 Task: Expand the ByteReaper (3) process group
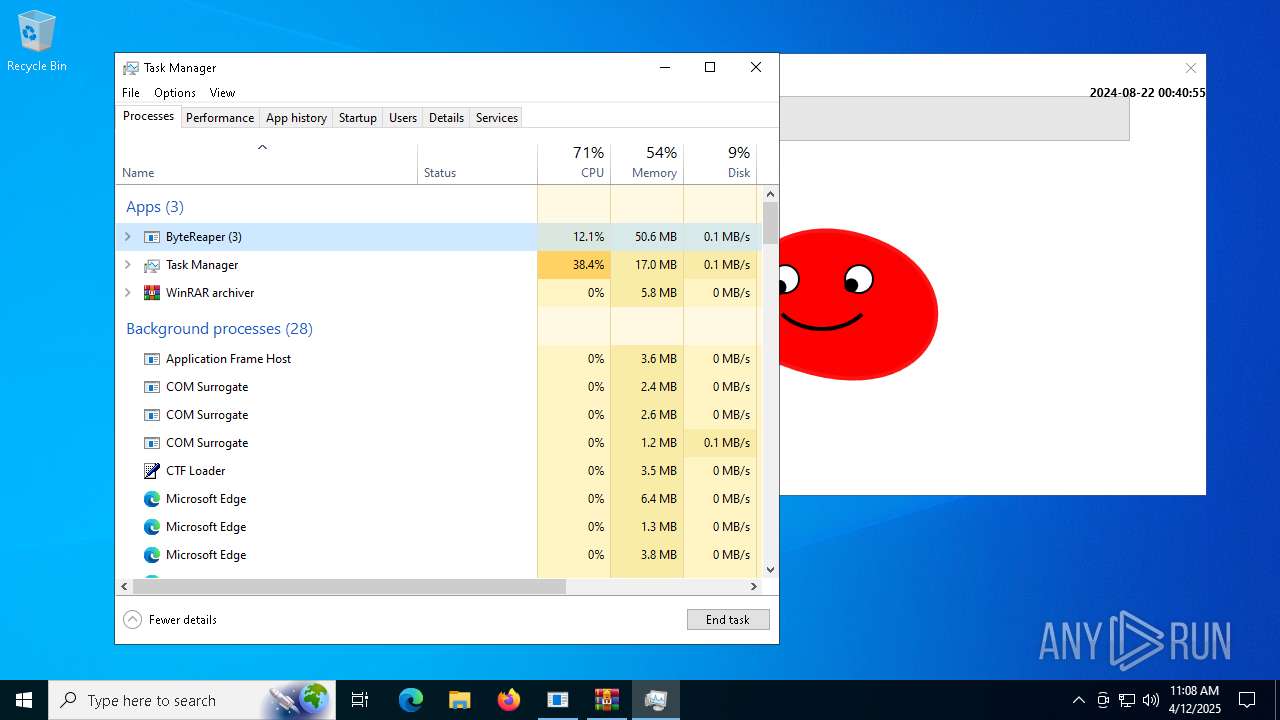pos(127,237)
